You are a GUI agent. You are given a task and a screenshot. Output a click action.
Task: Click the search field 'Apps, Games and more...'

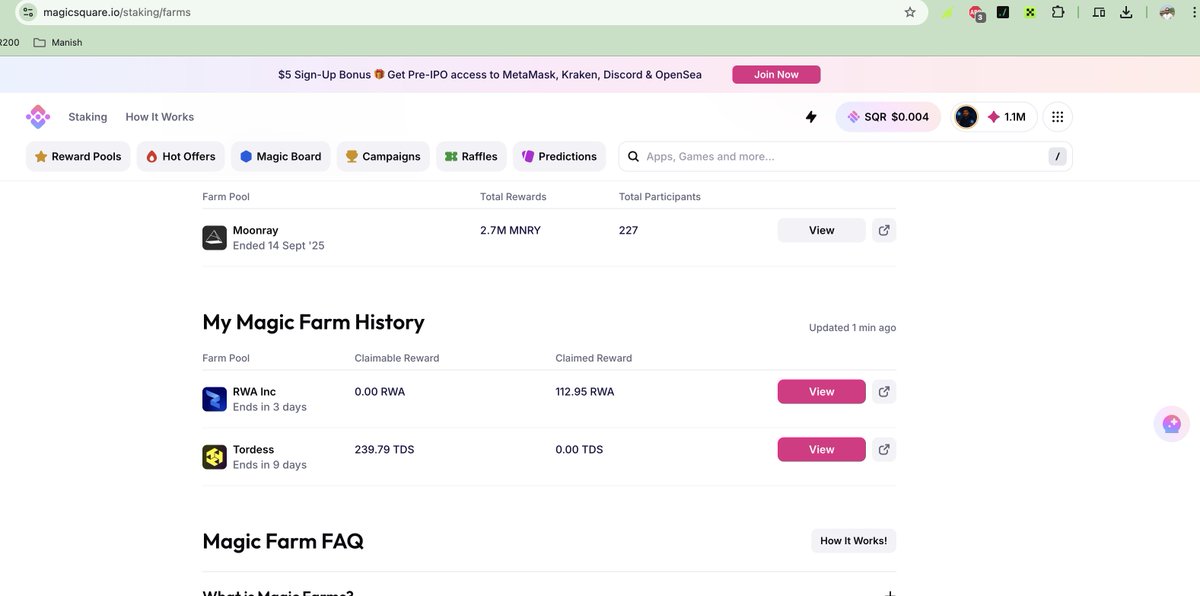(846, 156)
